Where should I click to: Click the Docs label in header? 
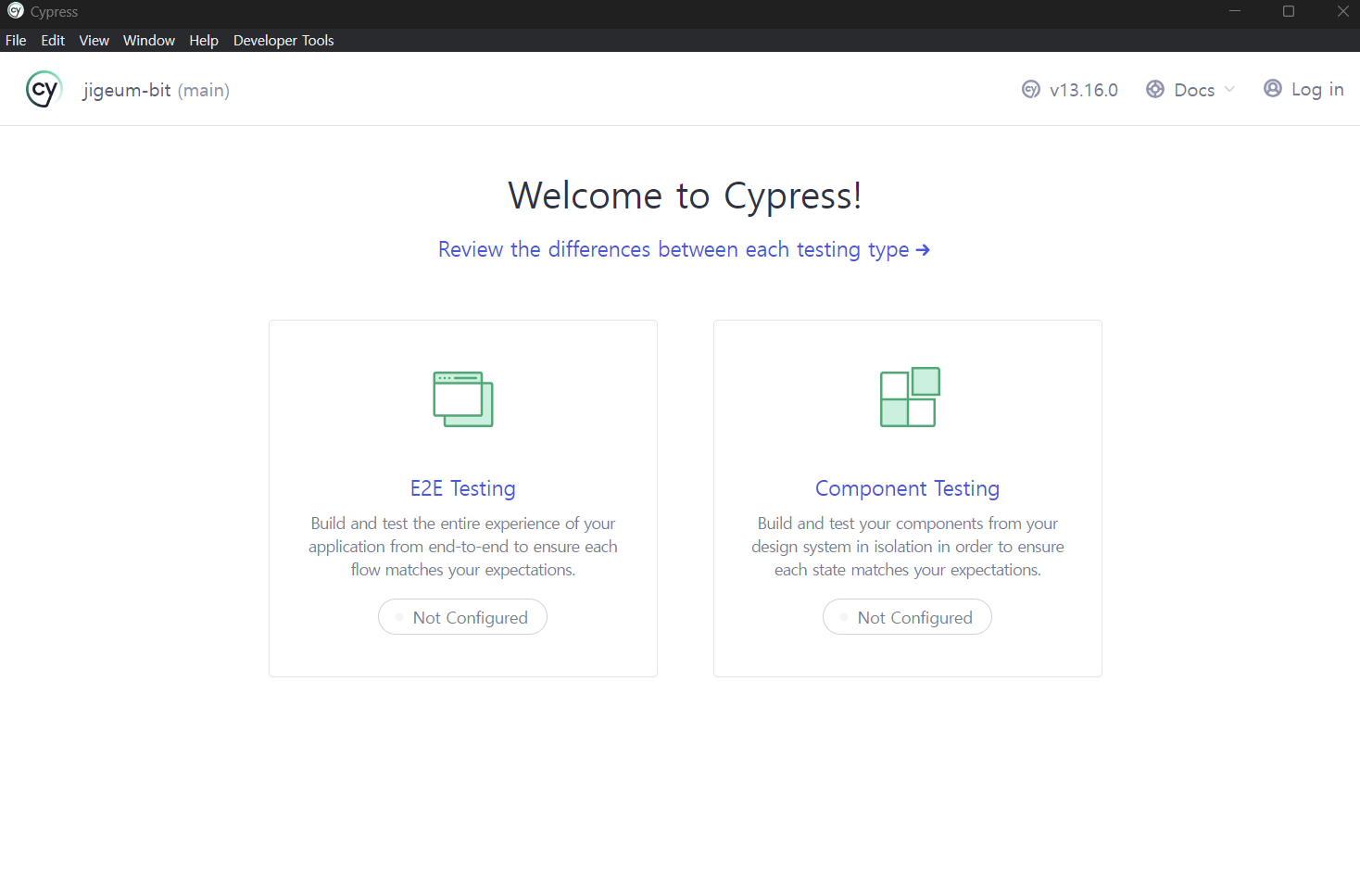point(1194,90)
